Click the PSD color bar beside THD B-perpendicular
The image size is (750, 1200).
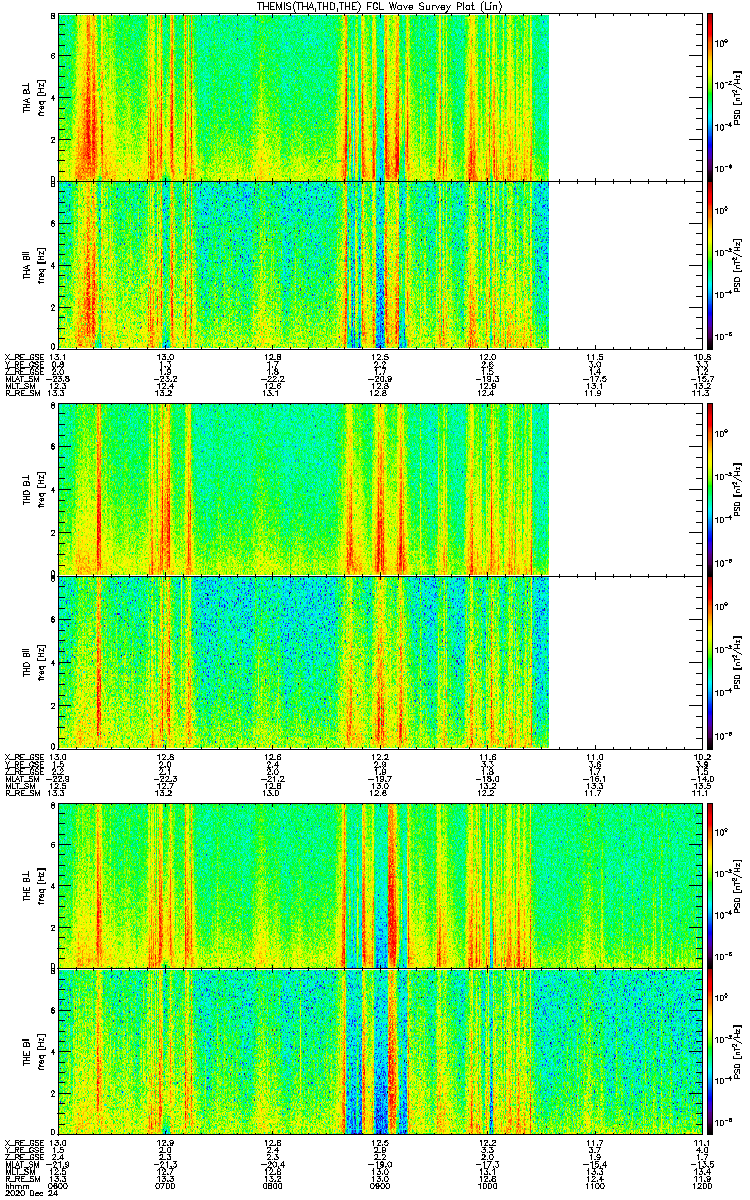click(709, 489)
